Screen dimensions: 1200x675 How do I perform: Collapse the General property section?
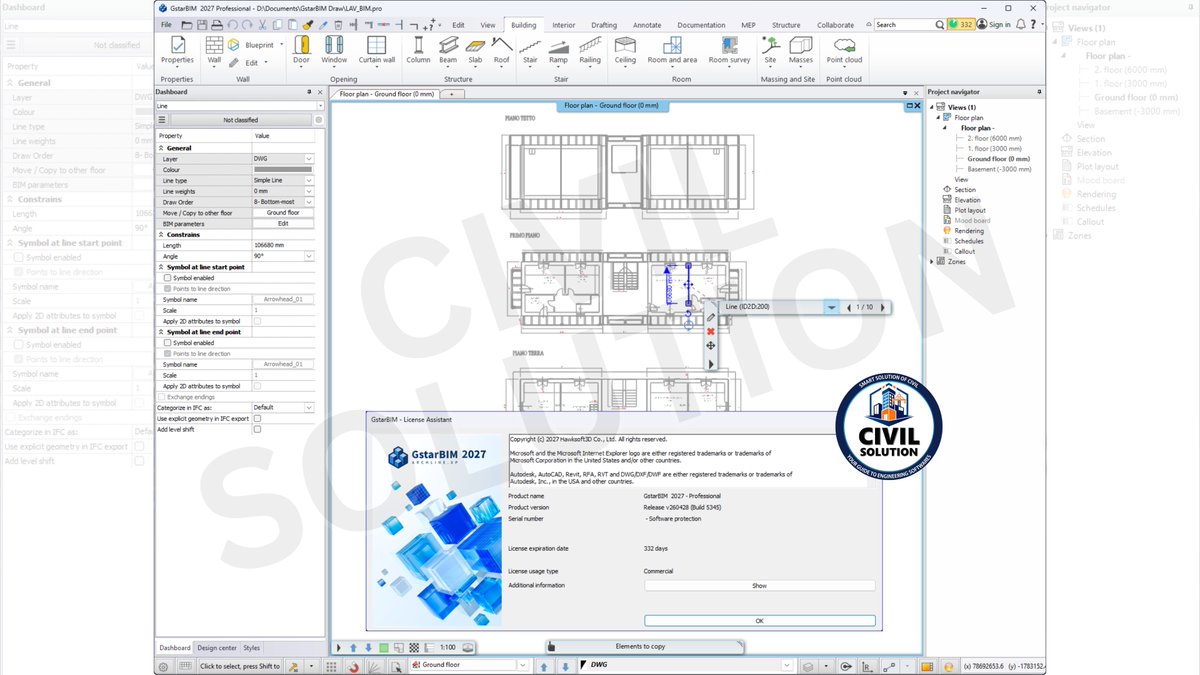161,148
